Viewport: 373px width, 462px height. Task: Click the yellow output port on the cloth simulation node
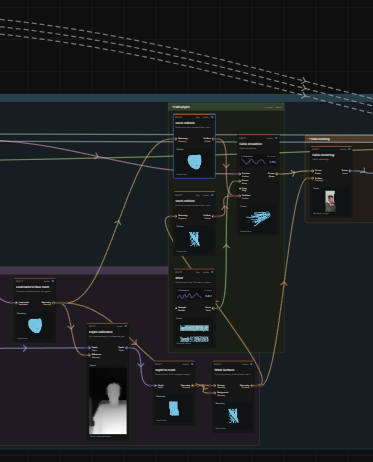pos(277,174)
